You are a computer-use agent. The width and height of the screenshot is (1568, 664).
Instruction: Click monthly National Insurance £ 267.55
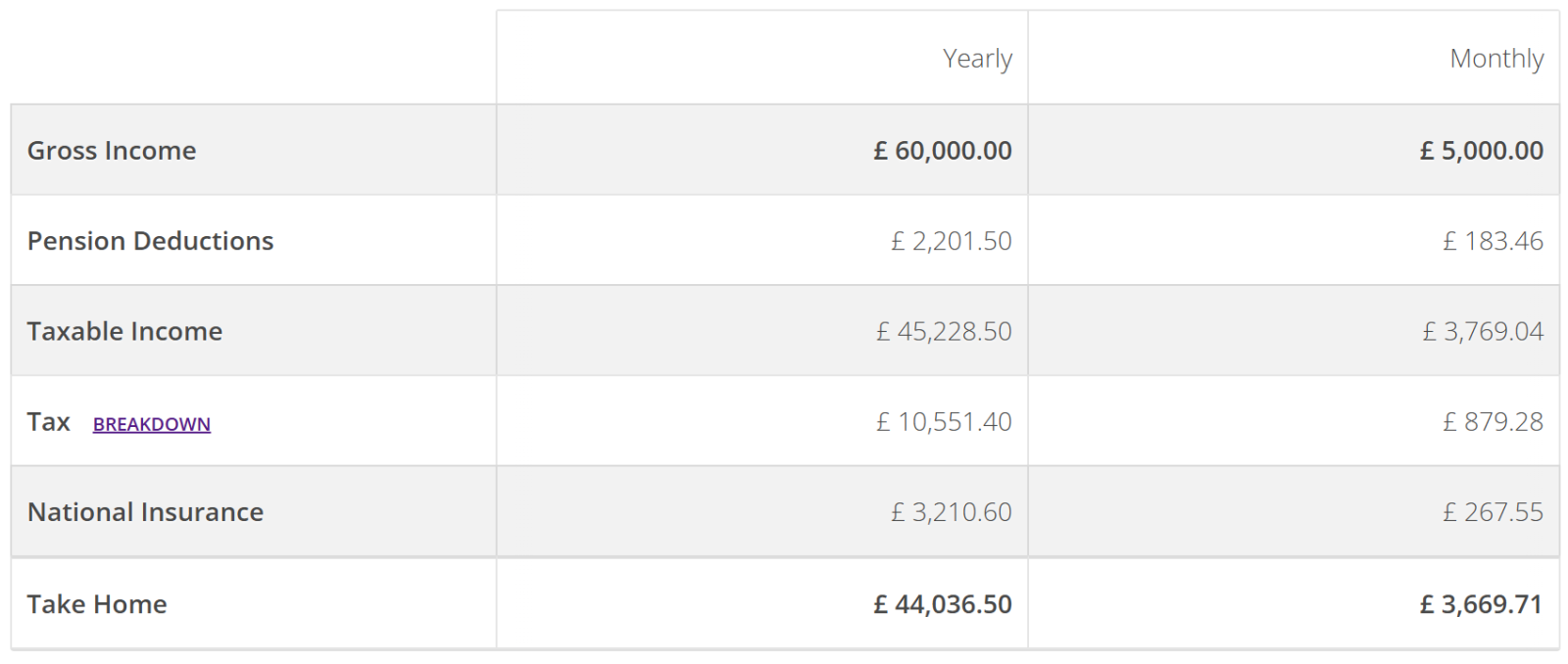click(1493, 512)
